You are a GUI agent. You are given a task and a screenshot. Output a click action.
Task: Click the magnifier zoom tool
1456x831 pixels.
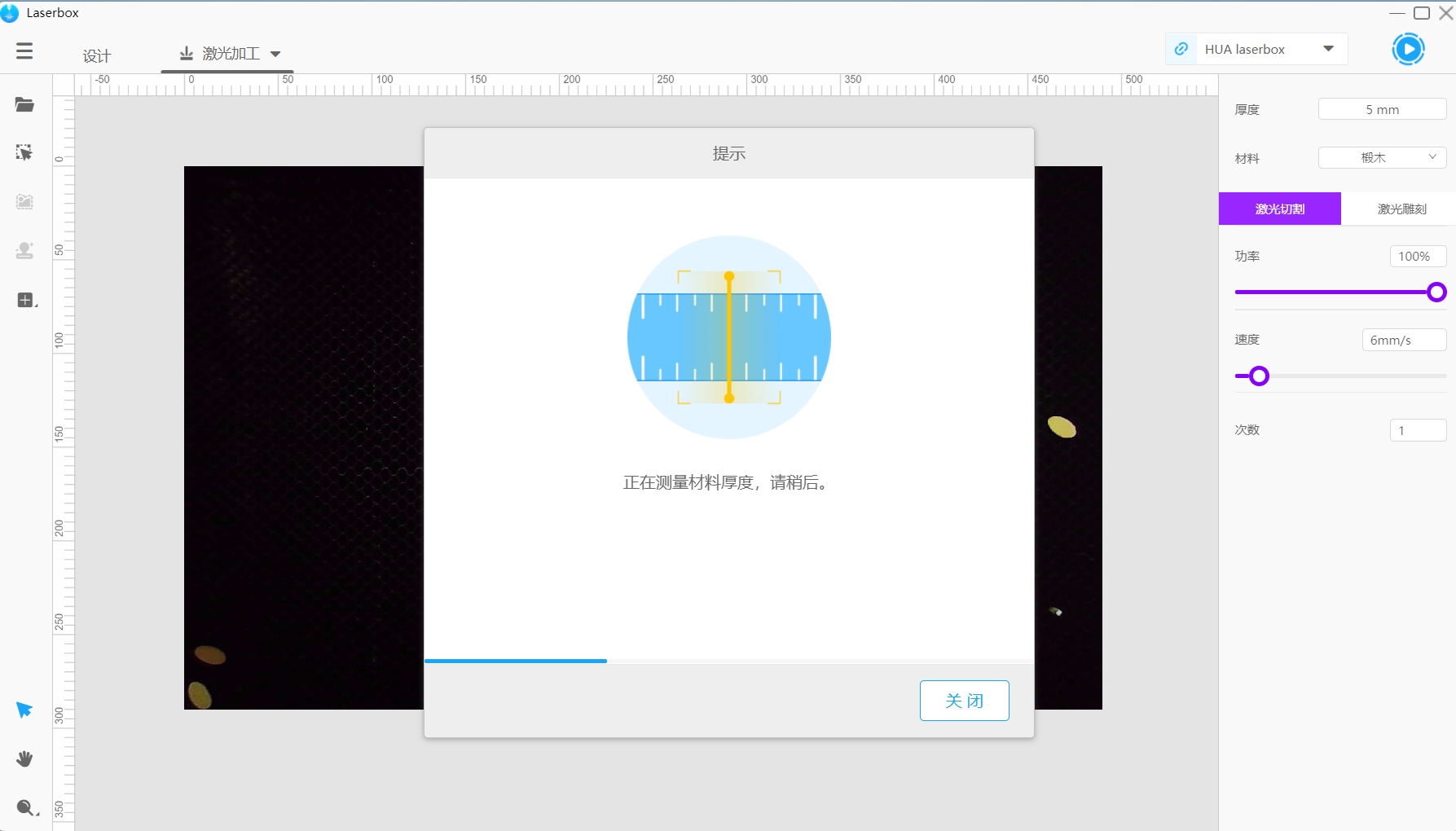(x=26, y=807)
